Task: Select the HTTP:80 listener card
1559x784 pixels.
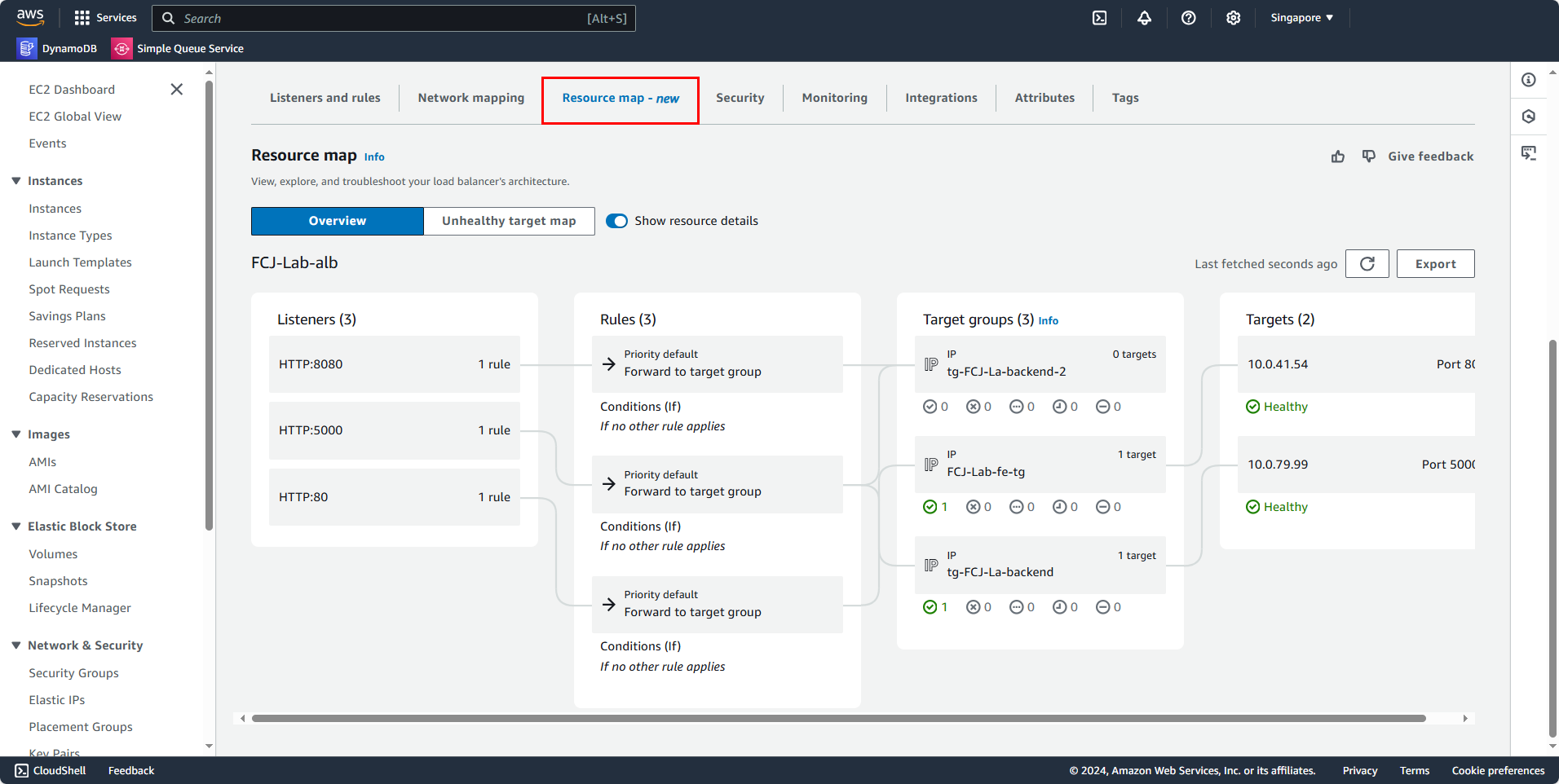Action: 395,497
